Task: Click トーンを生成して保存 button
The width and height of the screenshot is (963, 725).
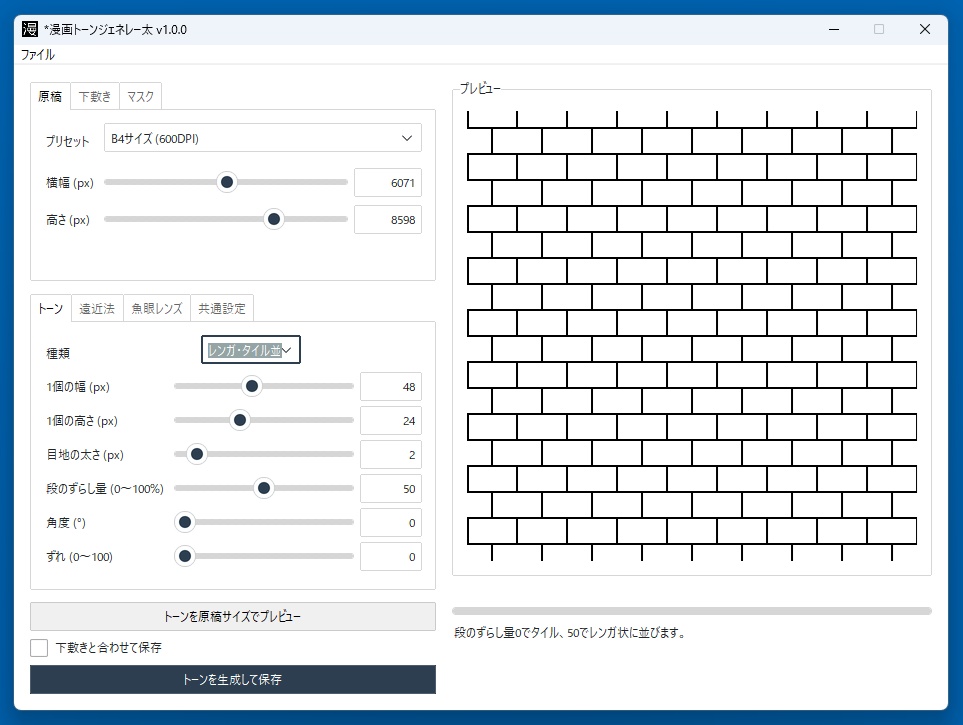Action: coord(233,680)
